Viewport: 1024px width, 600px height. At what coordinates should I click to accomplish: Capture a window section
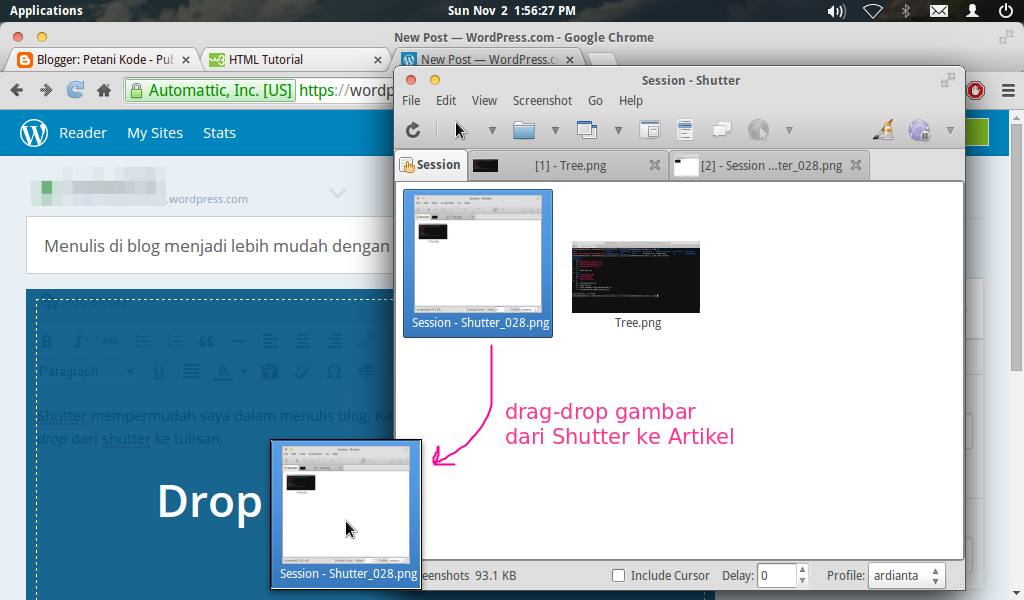point(650,129)
